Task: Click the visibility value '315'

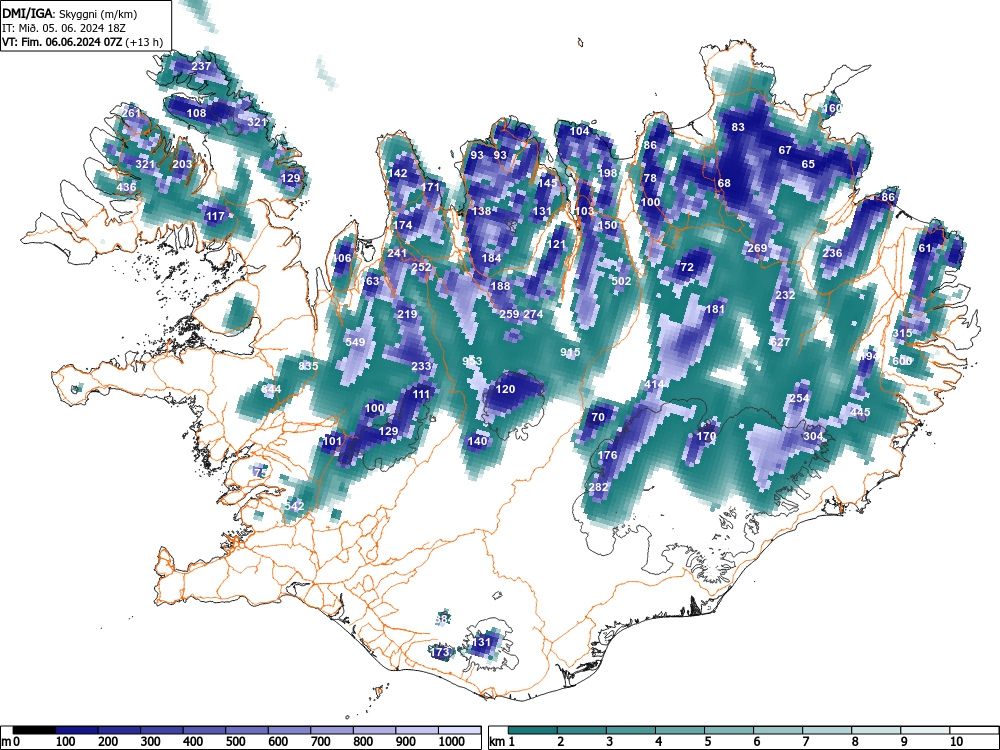Action: click(x=902, y=333)
